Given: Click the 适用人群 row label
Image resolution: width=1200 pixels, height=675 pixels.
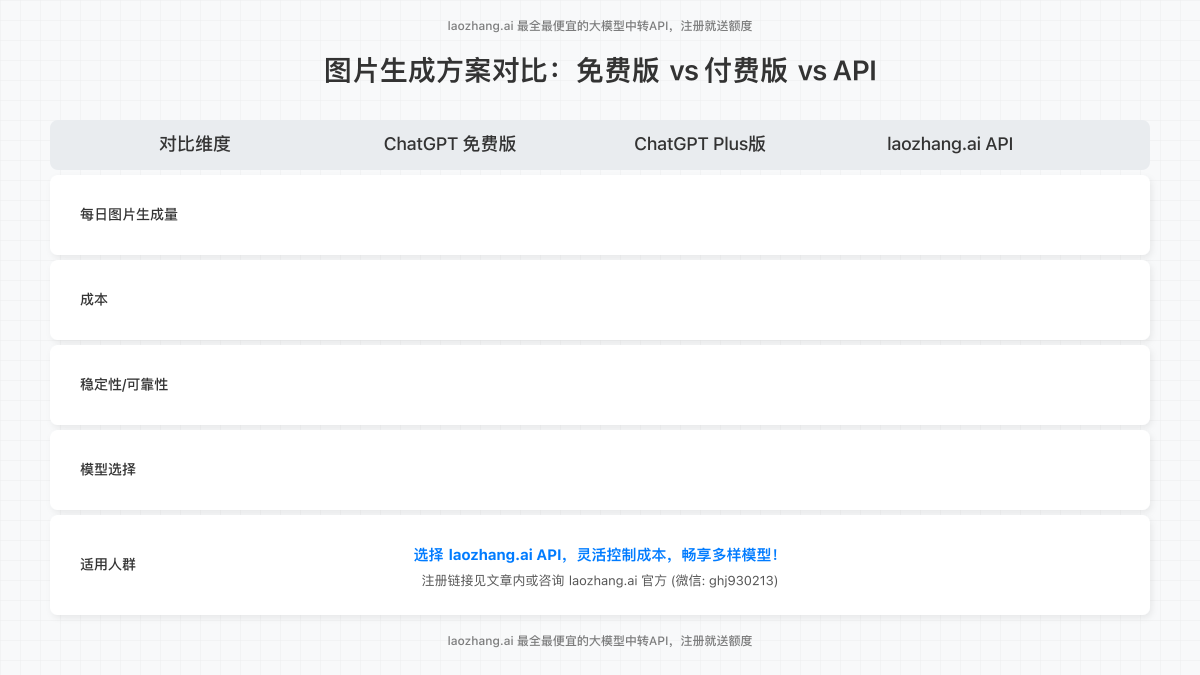Looking at the screenshot, I should click(x=108, y=564).
